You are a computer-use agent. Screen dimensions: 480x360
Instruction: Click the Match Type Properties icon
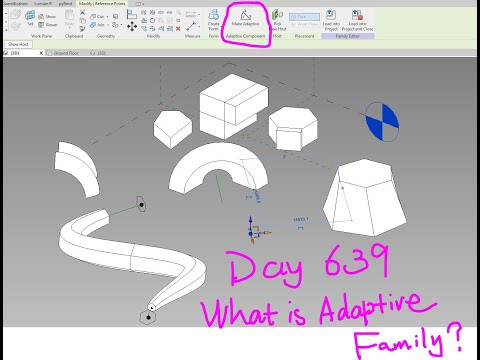[x=82, y=29]
